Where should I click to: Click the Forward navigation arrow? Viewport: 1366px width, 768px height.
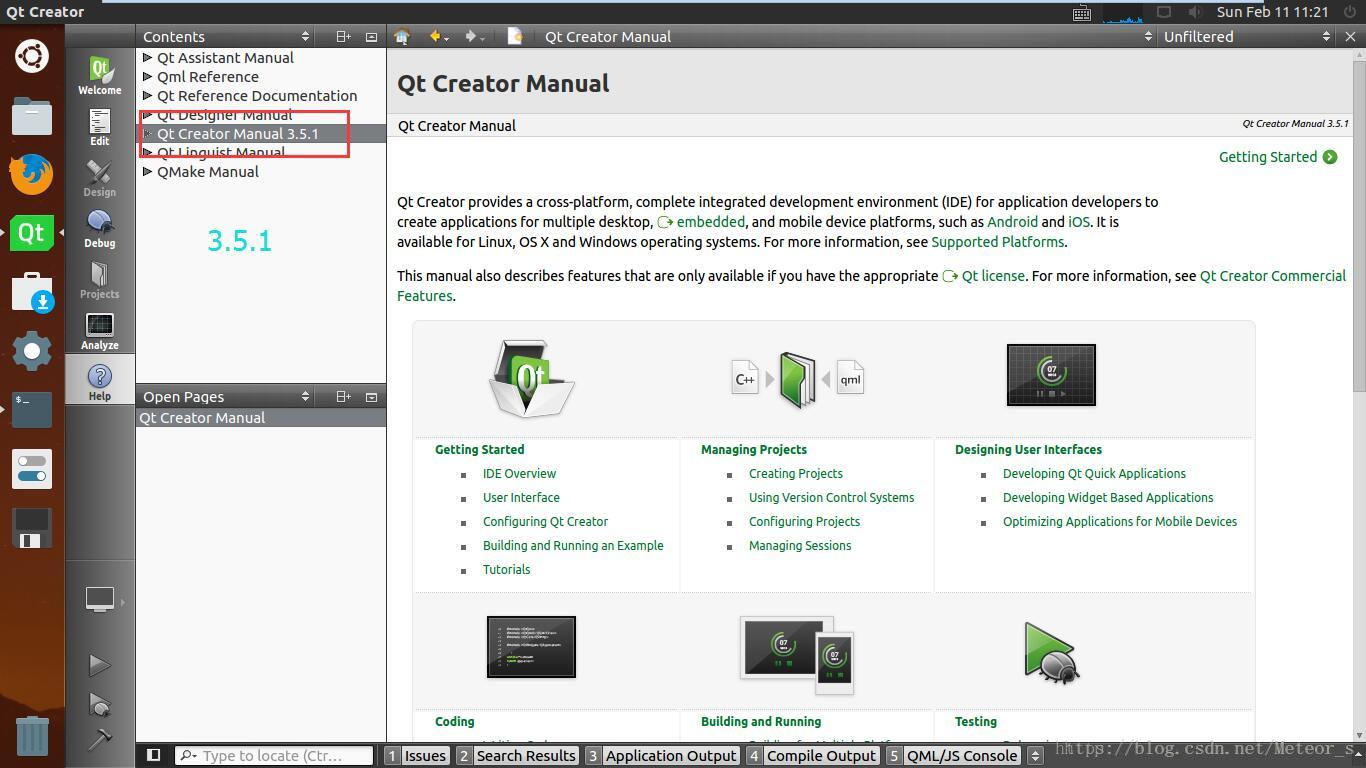tap(470, 36)
